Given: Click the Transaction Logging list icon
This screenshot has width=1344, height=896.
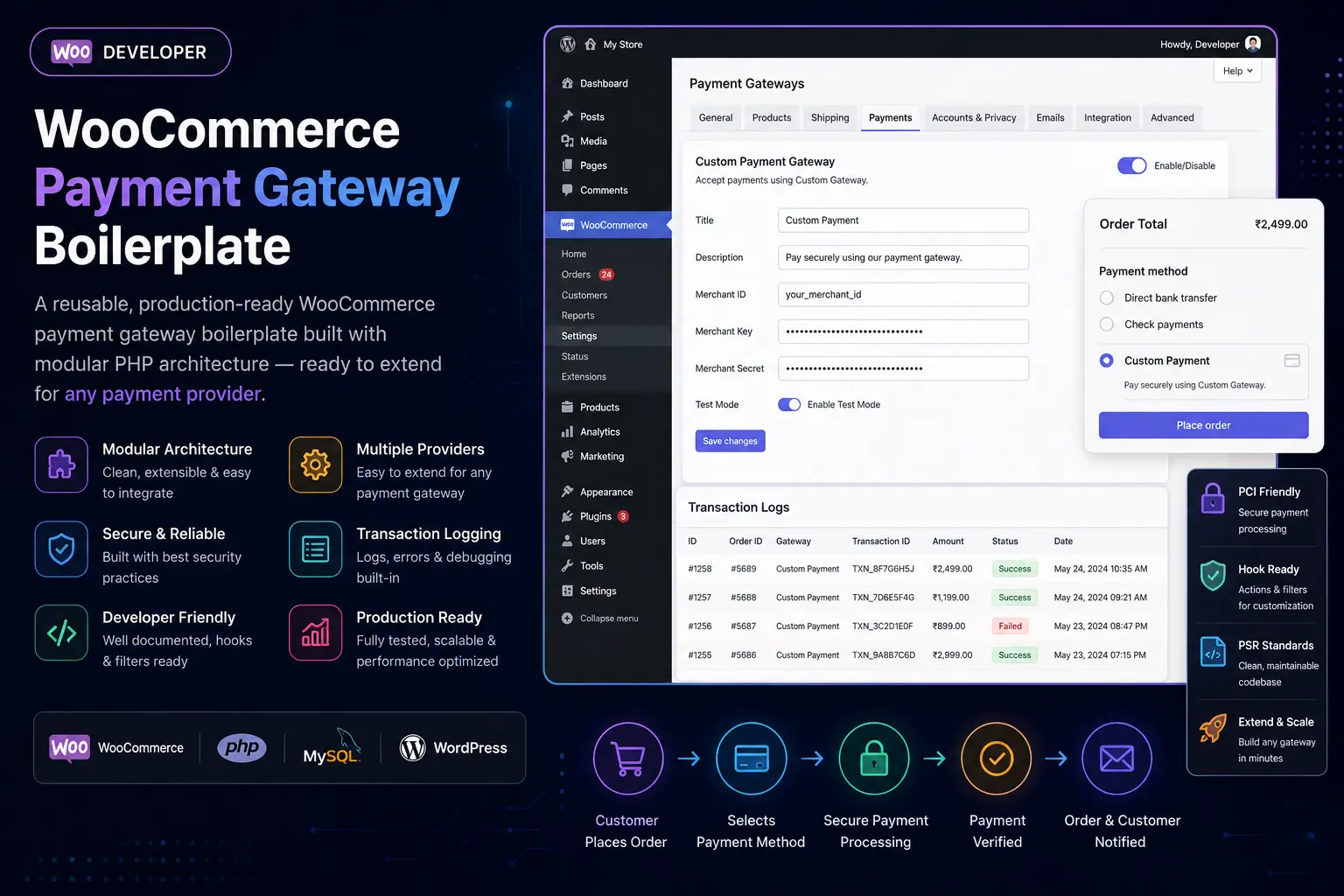Looking at the screenshot, I should click(x=316, y=549).
